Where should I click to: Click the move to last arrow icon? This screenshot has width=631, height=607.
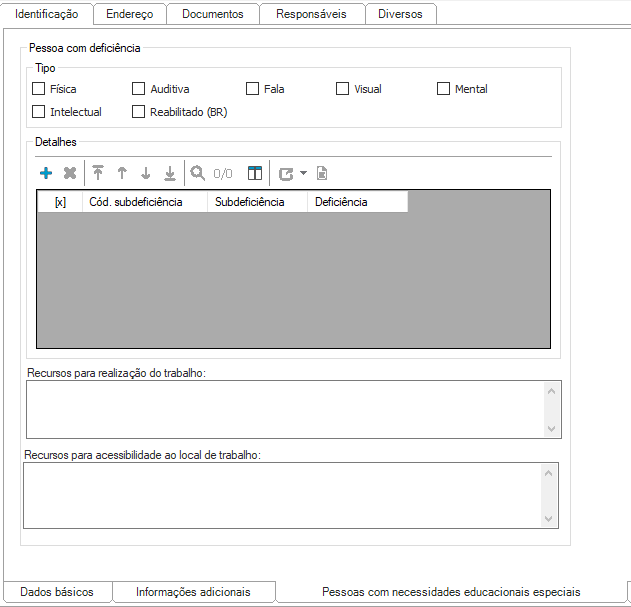click(170, 173)
